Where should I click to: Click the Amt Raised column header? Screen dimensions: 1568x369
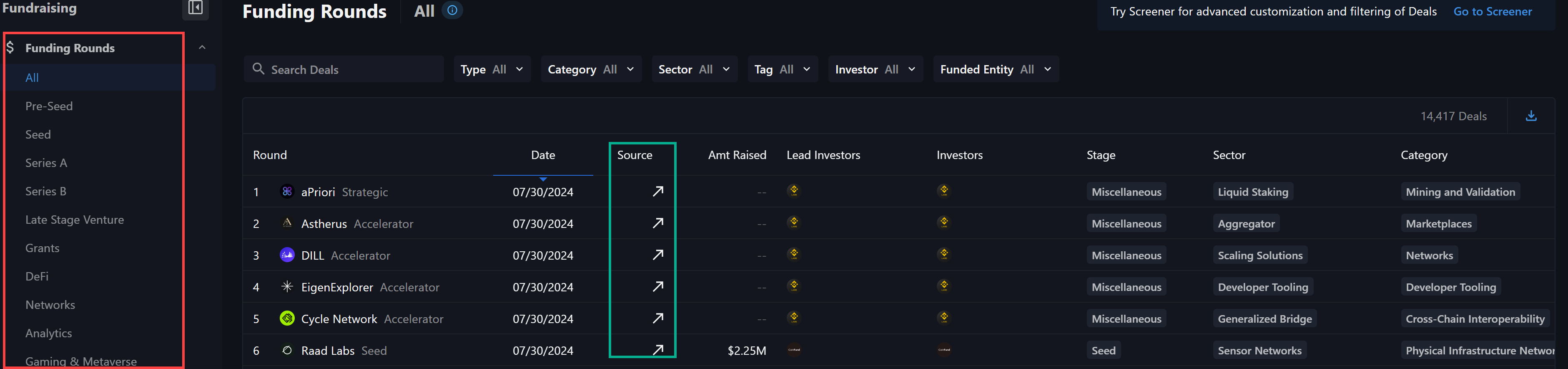pyautogui.click(x=737, y=155)
